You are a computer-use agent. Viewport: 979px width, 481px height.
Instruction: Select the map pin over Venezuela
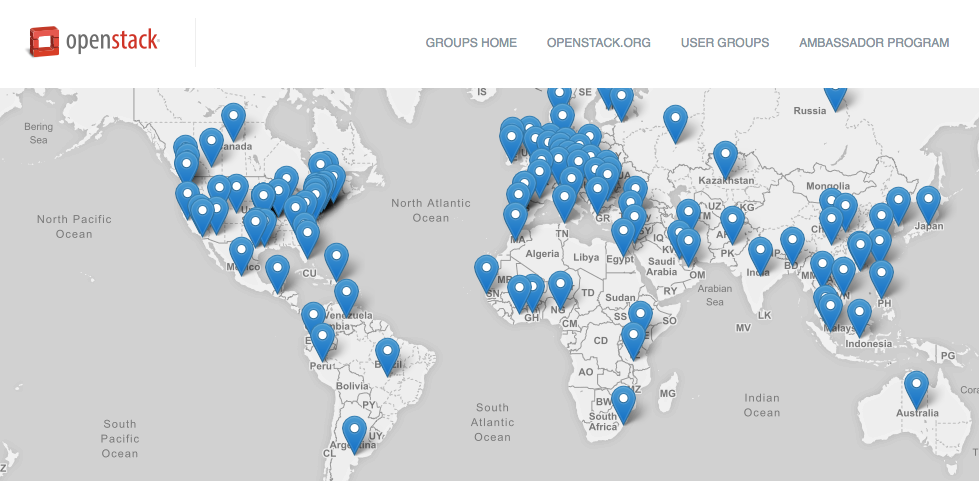pos(347,296)
